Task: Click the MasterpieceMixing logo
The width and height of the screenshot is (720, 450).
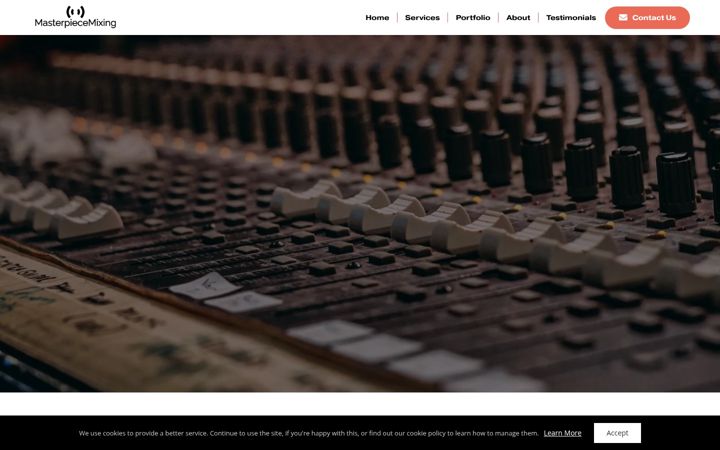Action: coord(75,17)
